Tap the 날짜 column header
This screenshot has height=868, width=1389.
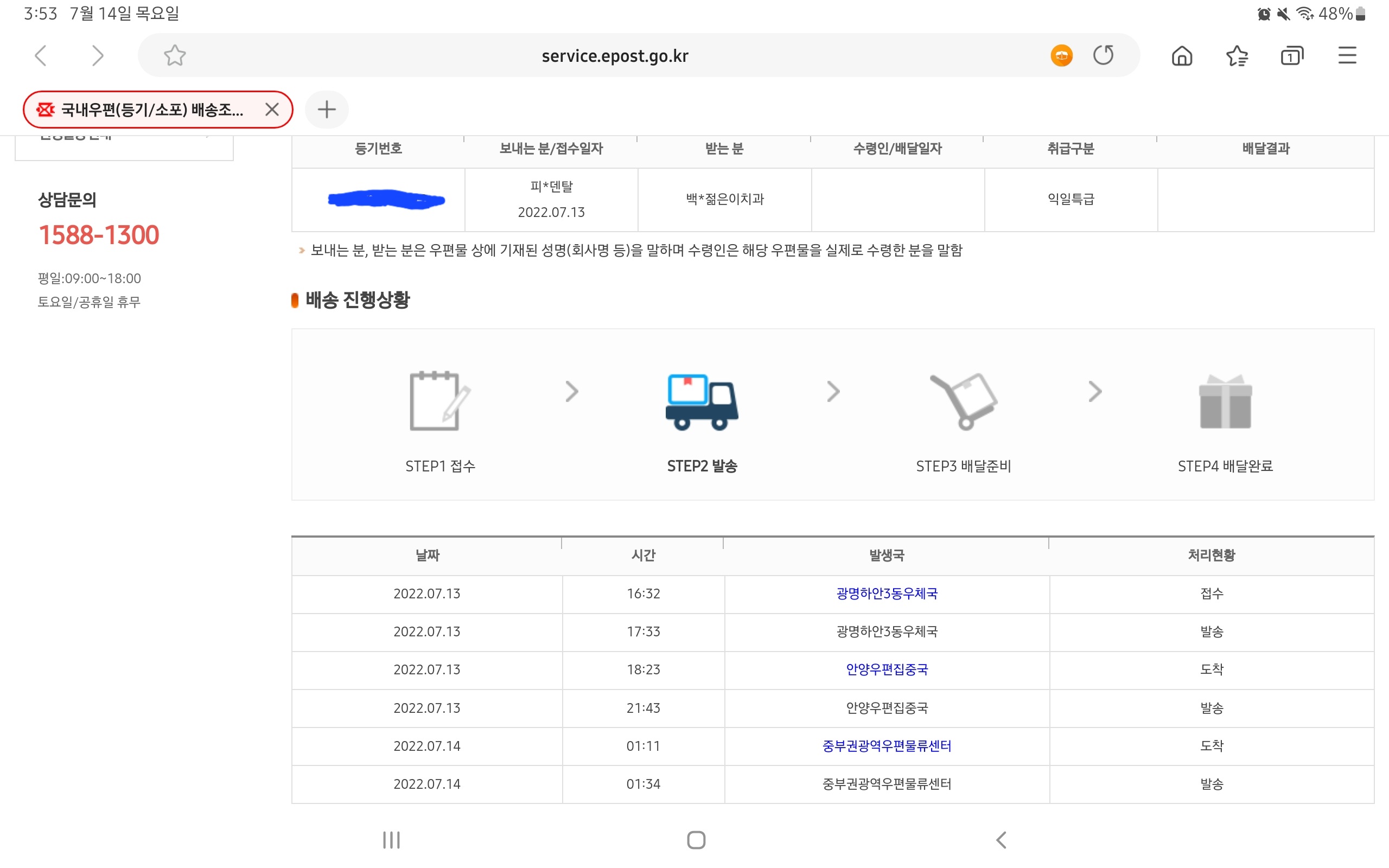[427, 555]
